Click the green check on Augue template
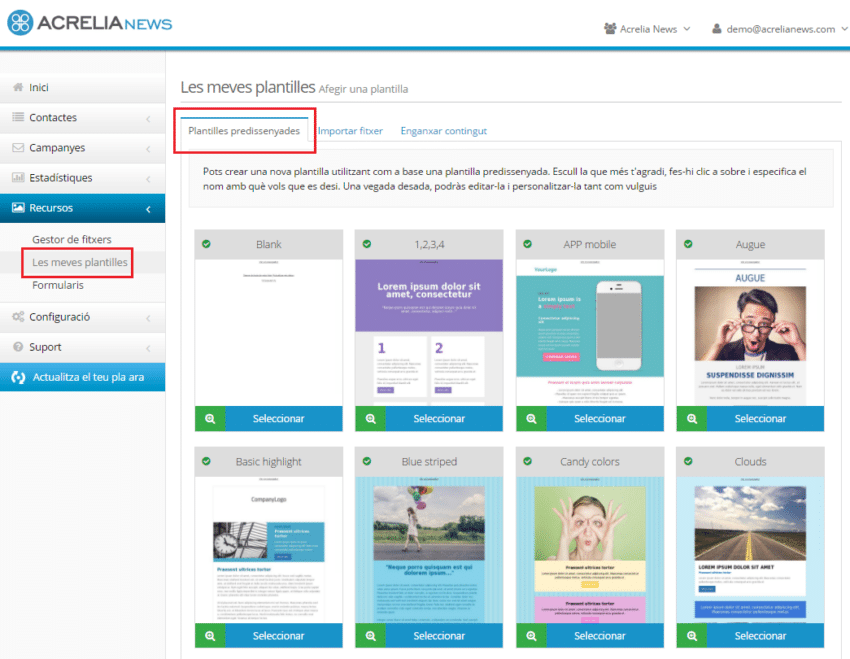The image size is (850, 659). (x=688, y=244)
